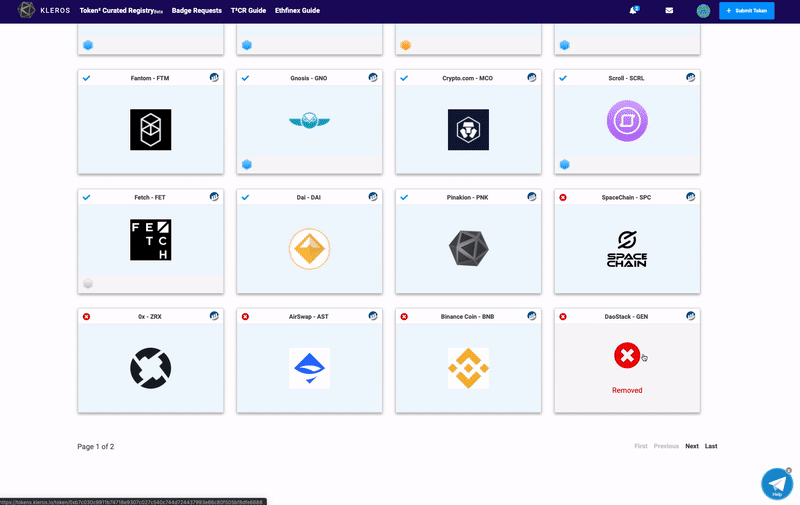This screenshot has height=505, width=800.
Task: Open the 0x ZRX logo
Action: (x=151, y=368)
